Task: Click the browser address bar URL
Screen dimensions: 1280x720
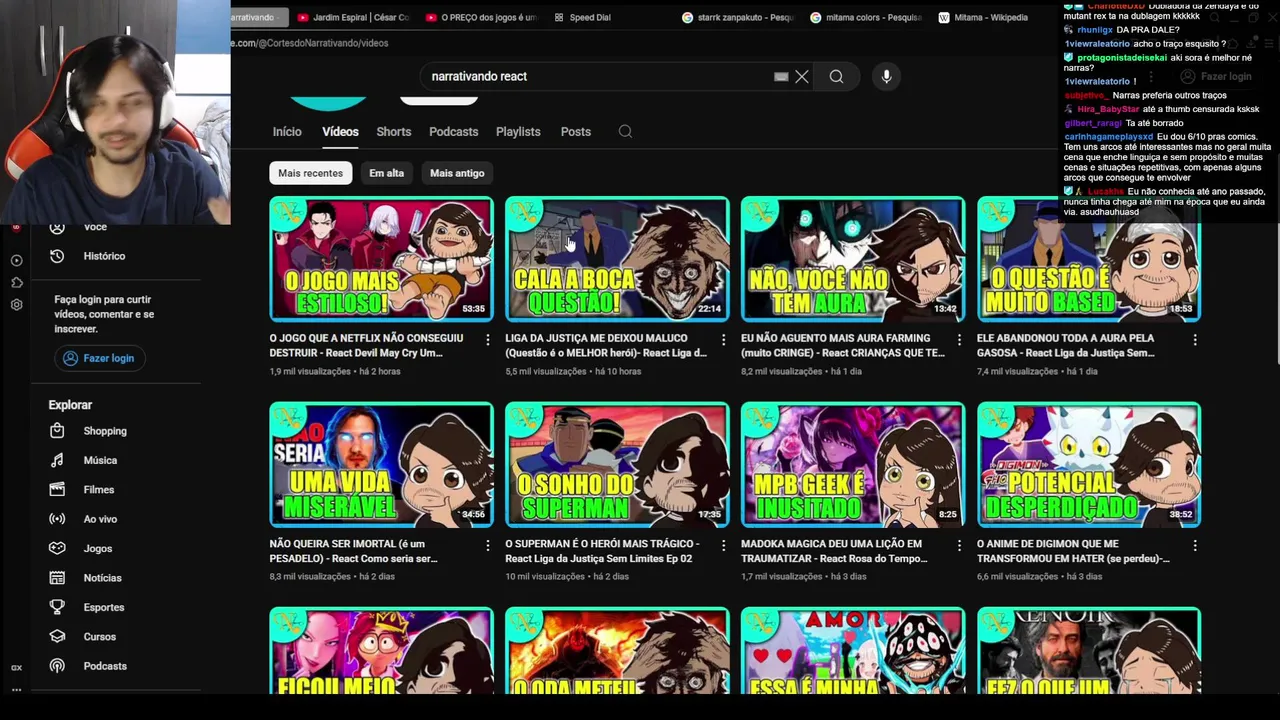Action: point(310,43)
